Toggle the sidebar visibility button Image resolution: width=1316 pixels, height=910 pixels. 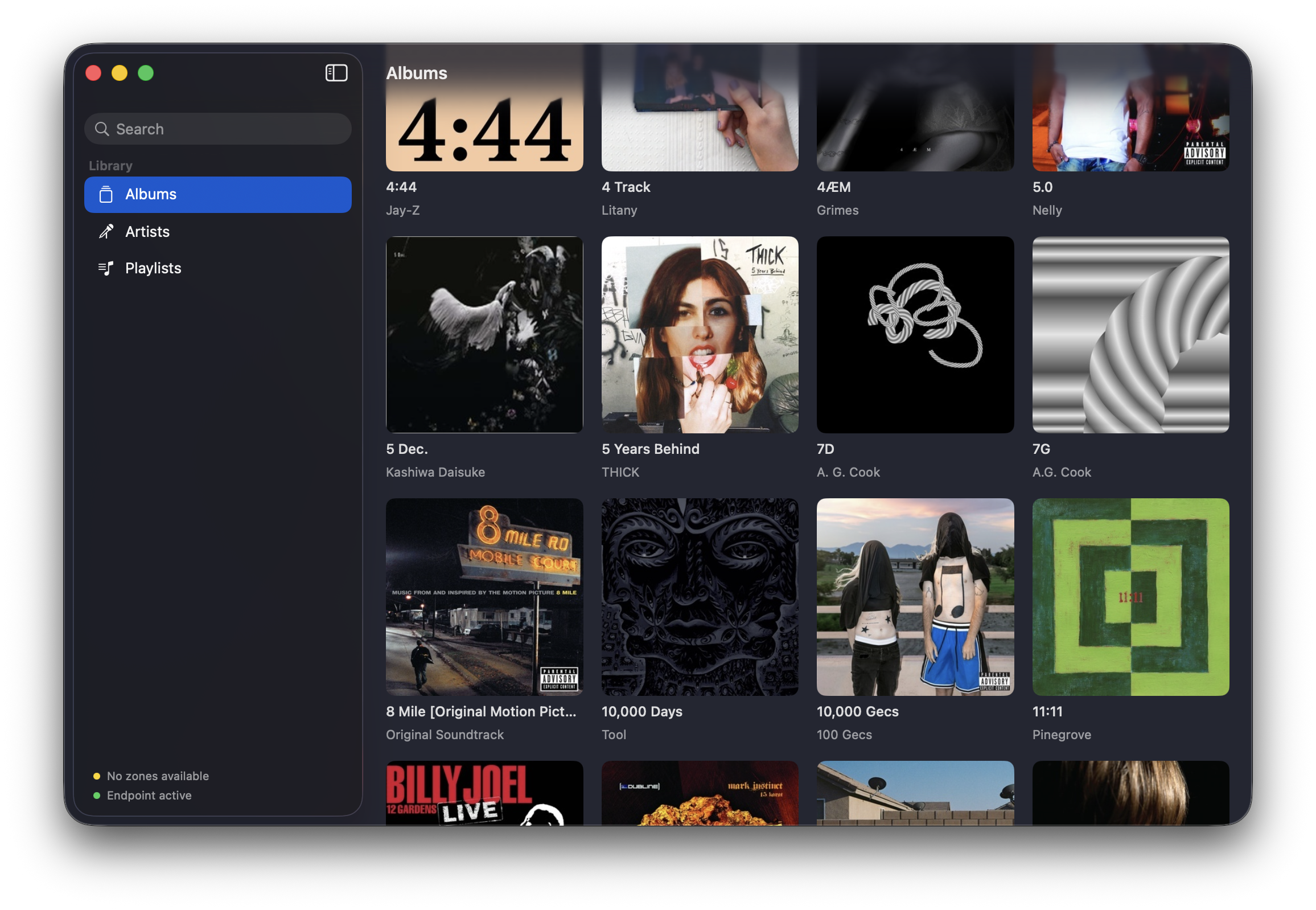(x=336, y=73)
